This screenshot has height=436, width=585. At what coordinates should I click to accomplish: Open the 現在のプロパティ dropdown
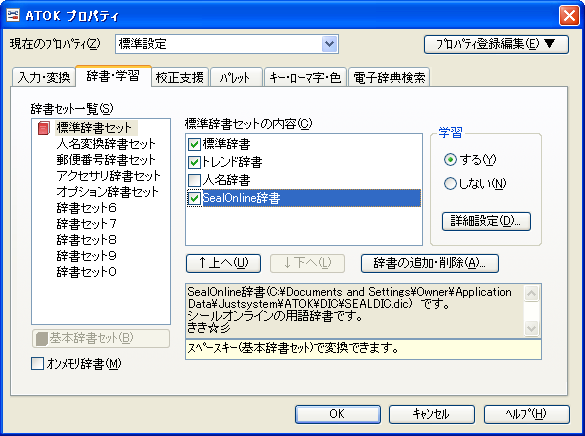(x=329, y=44)
